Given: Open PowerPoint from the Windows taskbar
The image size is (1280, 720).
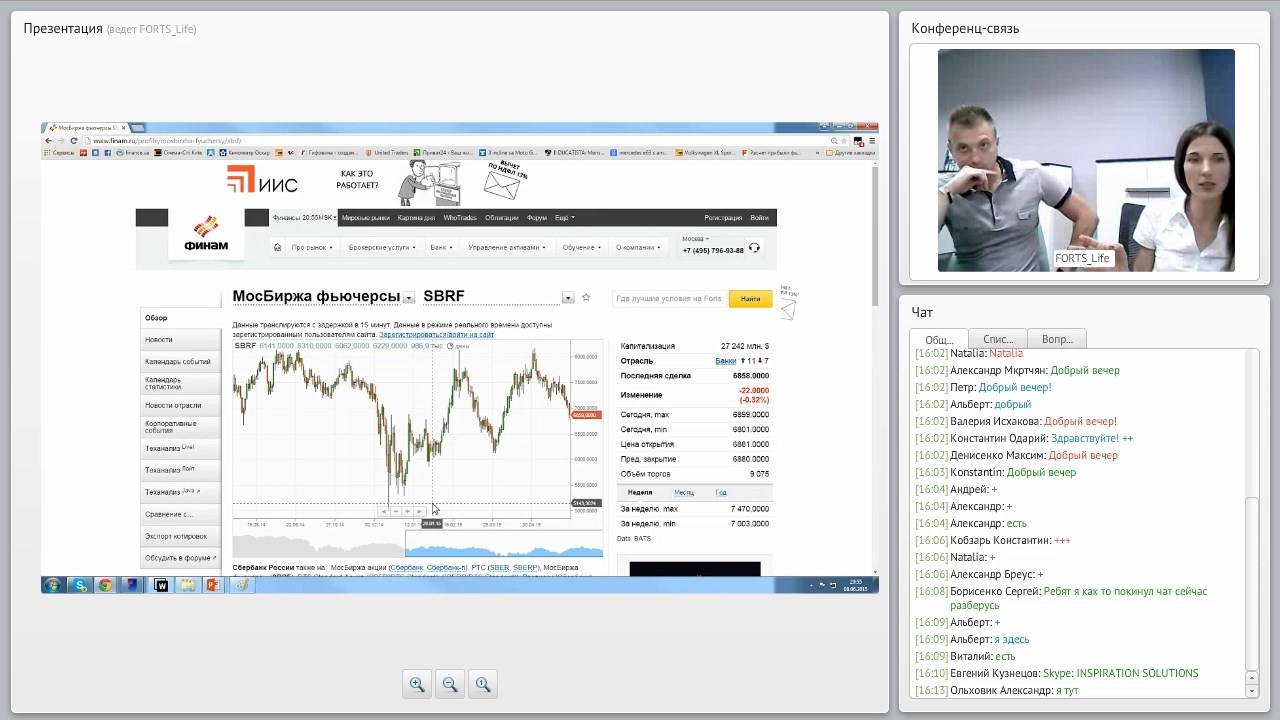Looking at the screenshot, I should pos(212,585).
